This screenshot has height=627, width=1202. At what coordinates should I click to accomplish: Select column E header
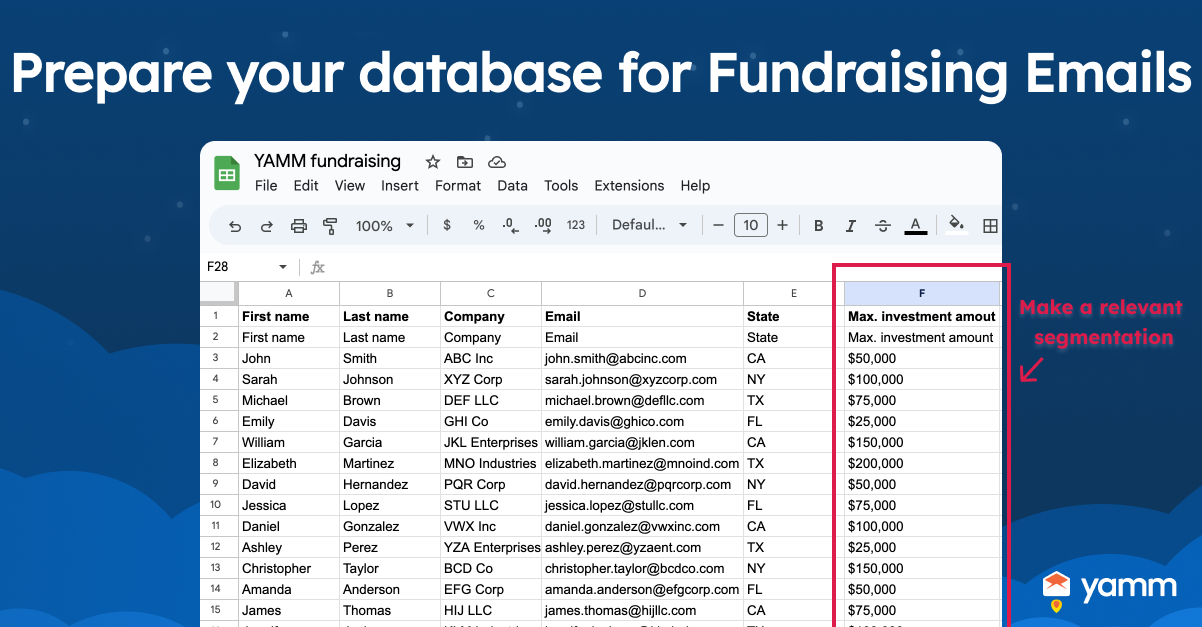click(793, 293)
